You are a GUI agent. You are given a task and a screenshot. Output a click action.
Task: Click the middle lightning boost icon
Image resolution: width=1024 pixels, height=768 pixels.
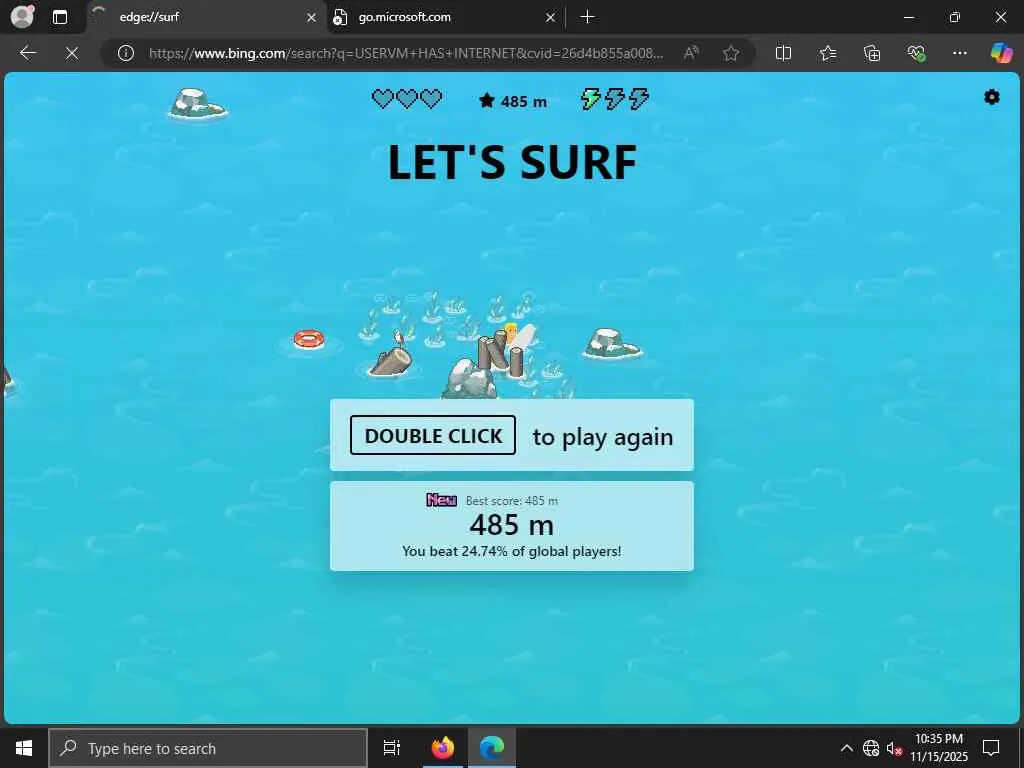(615, 99)
